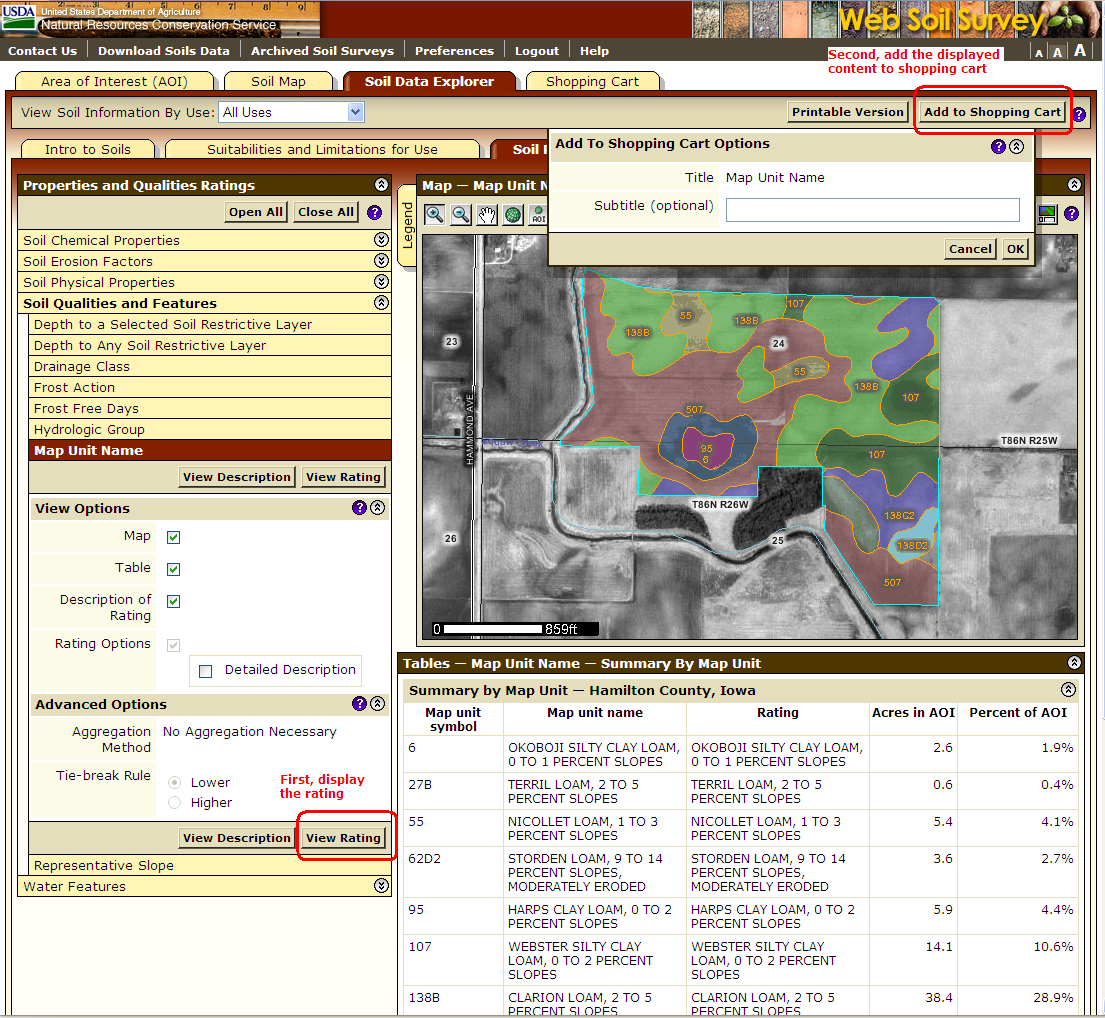
Task: Open help for Add To Shopping Cart Options
Action: click(x=998, y=147)
